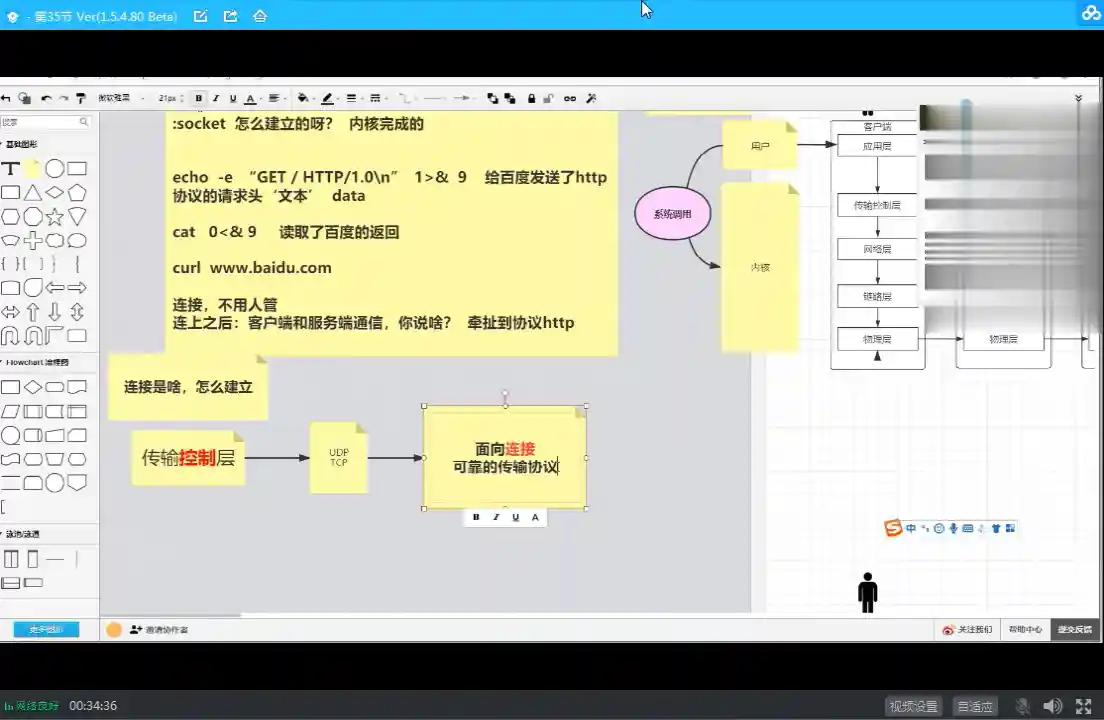Toggle Underline in the top toolbar

pos(233,99)
